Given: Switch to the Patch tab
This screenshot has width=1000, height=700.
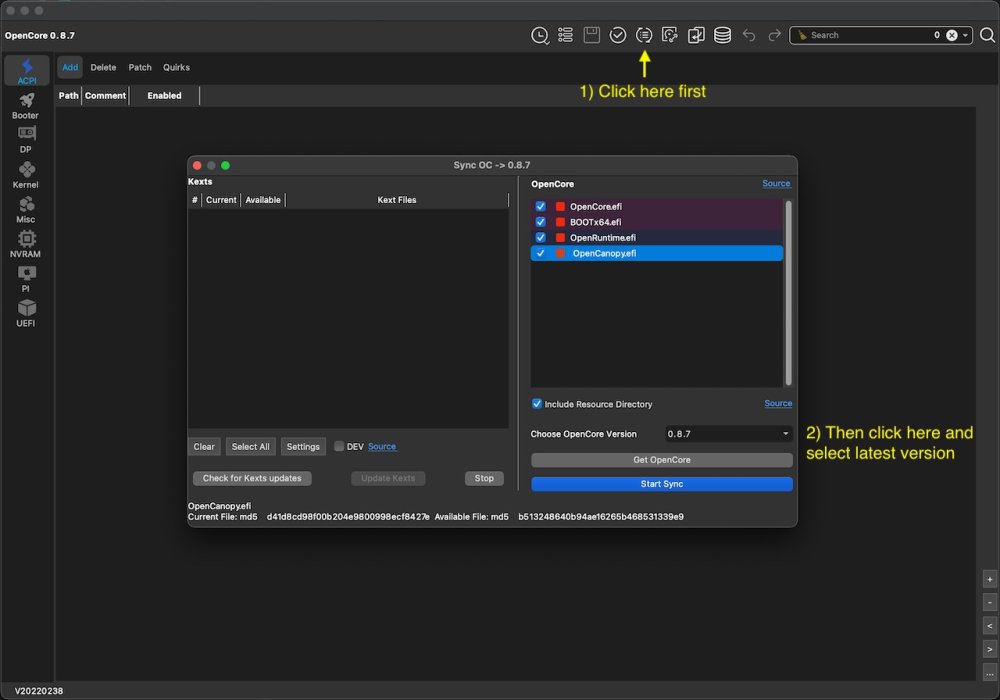Looking at the screenshot, I should tap(140, 67).
